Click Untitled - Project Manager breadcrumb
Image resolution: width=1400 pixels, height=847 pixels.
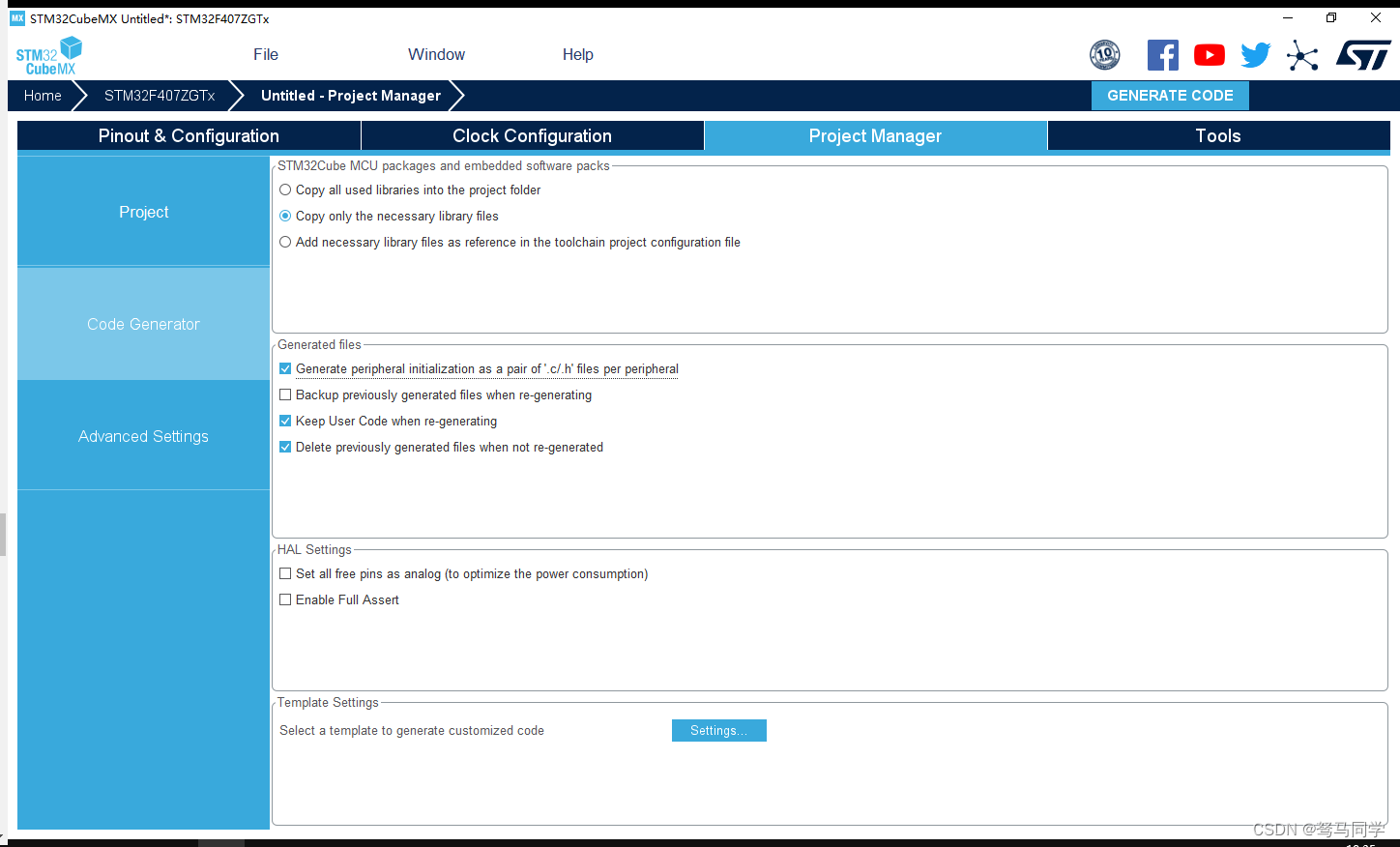351,96
